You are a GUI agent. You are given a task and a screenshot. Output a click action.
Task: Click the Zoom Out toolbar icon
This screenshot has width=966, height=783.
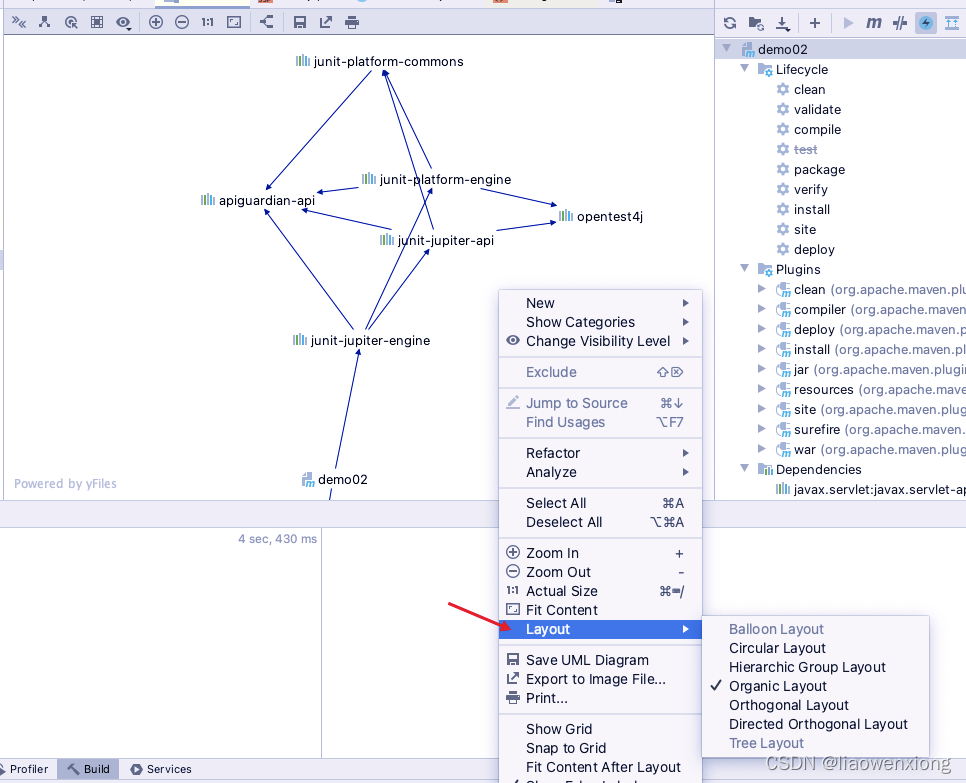click(x=182, y=23)
